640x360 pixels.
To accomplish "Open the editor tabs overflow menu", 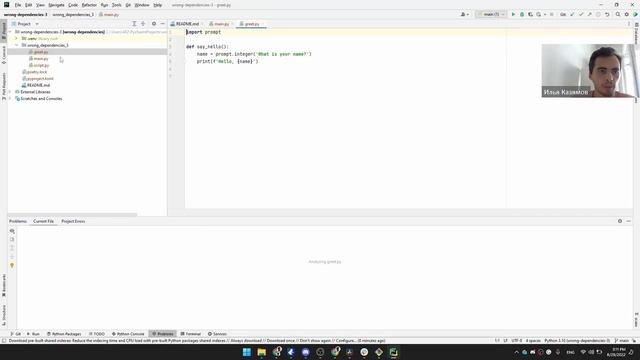I will [629, 24].
